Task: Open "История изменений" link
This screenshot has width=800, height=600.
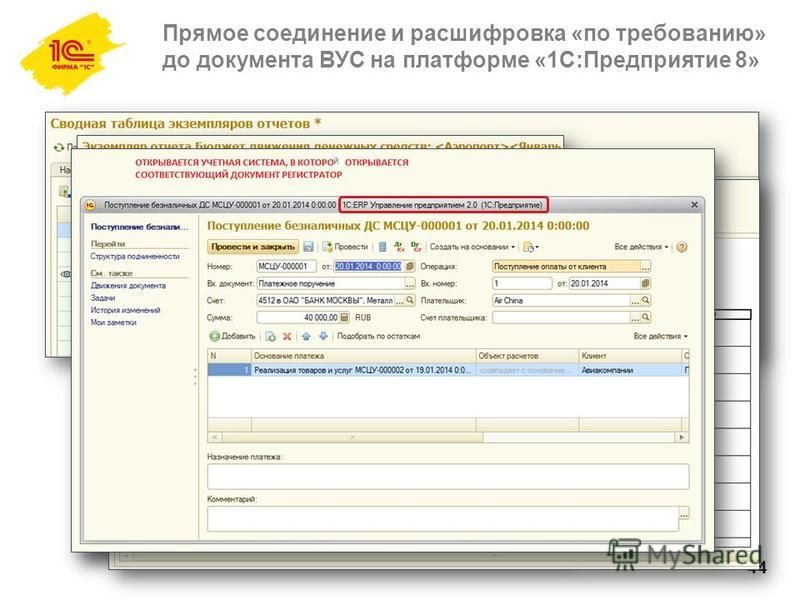Action: pyautogui.click(x=126, y=310)
